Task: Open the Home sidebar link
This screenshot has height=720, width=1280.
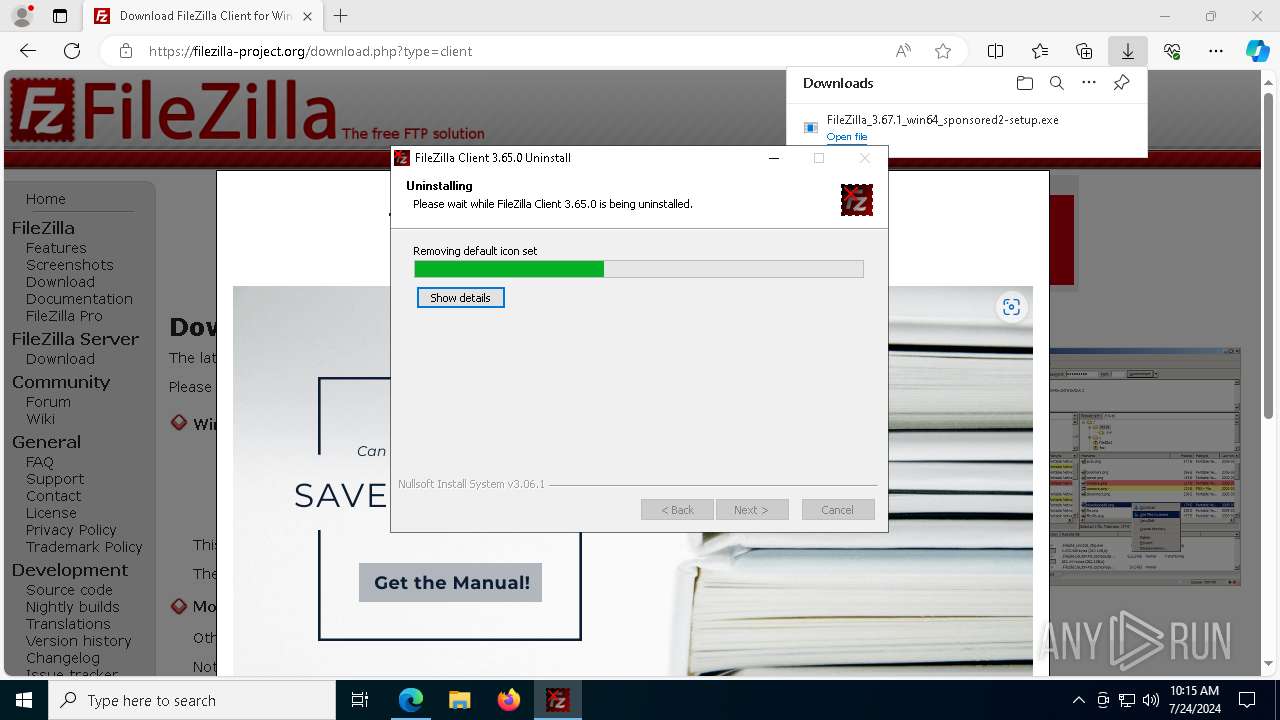Action: click(x=46, y=199)
